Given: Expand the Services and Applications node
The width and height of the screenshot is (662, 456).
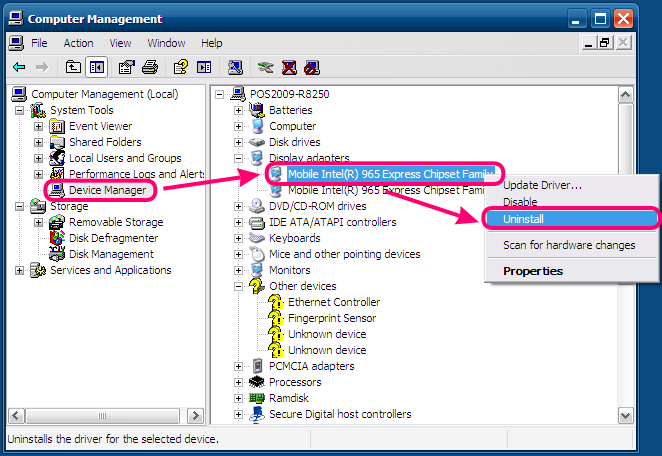Looking at the screenshot, I should click(20, 270).
